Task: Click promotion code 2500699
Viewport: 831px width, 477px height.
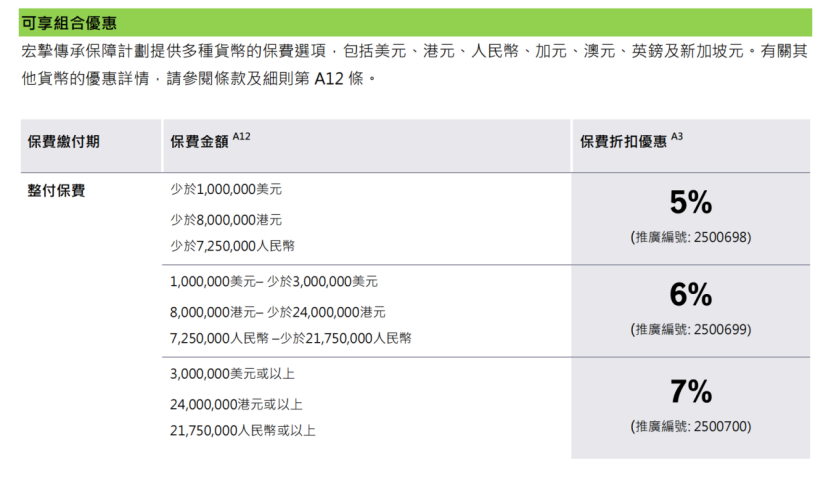Action: click(690, 329)
